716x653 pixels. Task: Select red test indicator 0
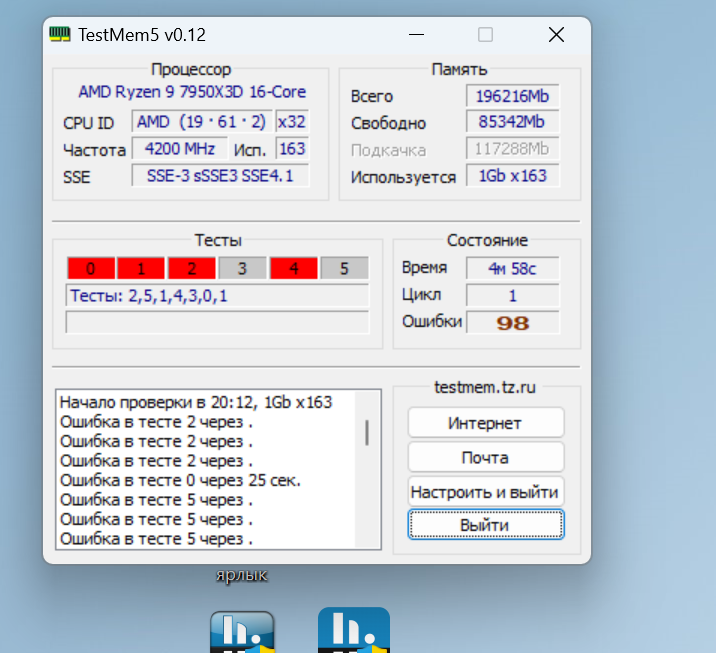[90, 268]
